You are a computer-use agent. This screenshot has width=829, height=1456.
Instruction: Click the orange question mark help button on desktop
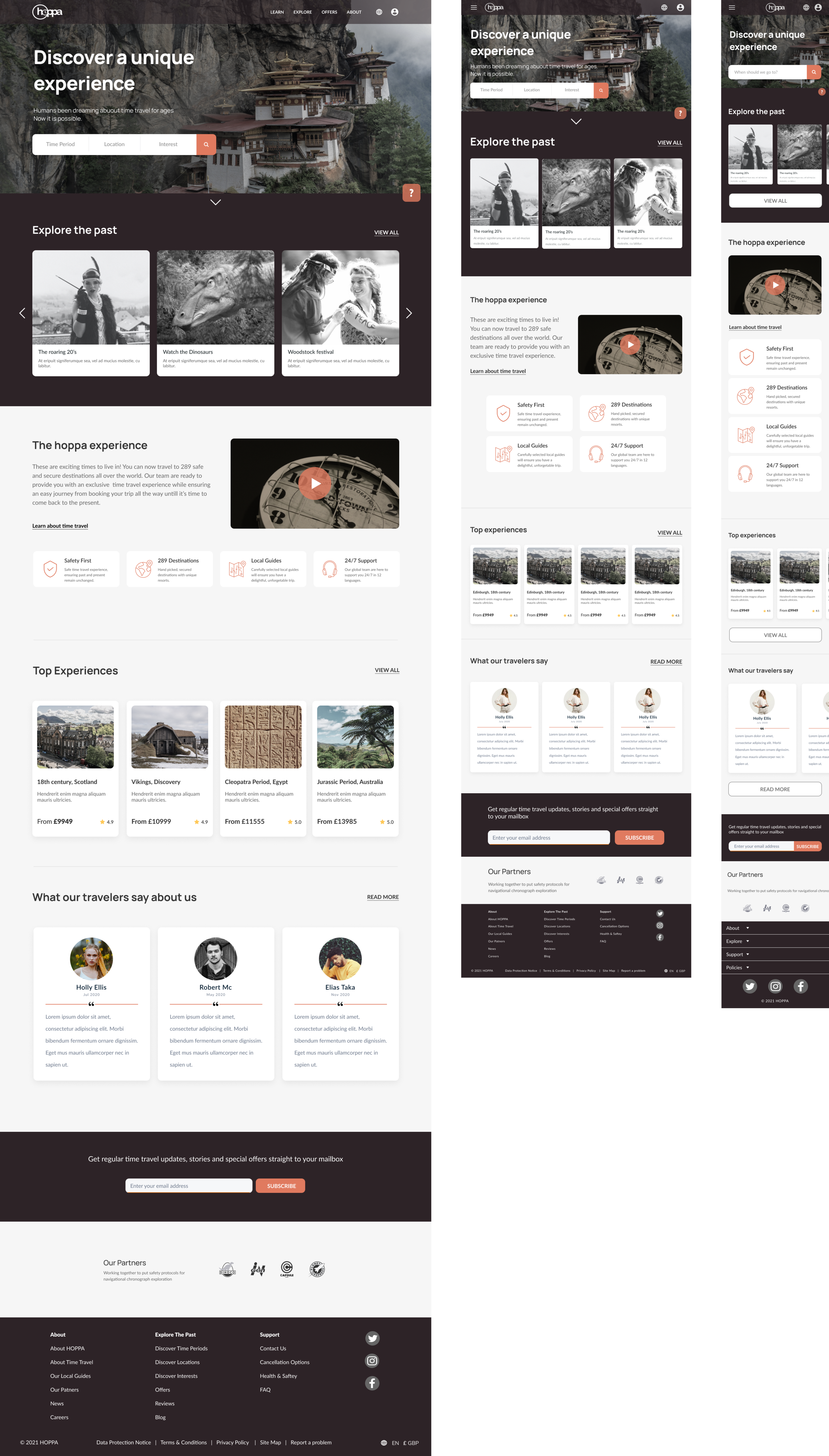click(x=411, y=193)
